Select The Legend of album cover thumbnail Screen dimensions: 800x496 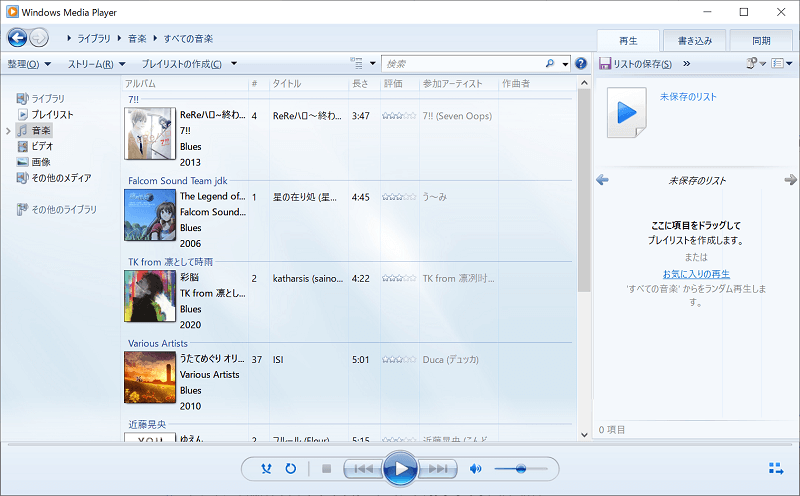coord(150,215)
